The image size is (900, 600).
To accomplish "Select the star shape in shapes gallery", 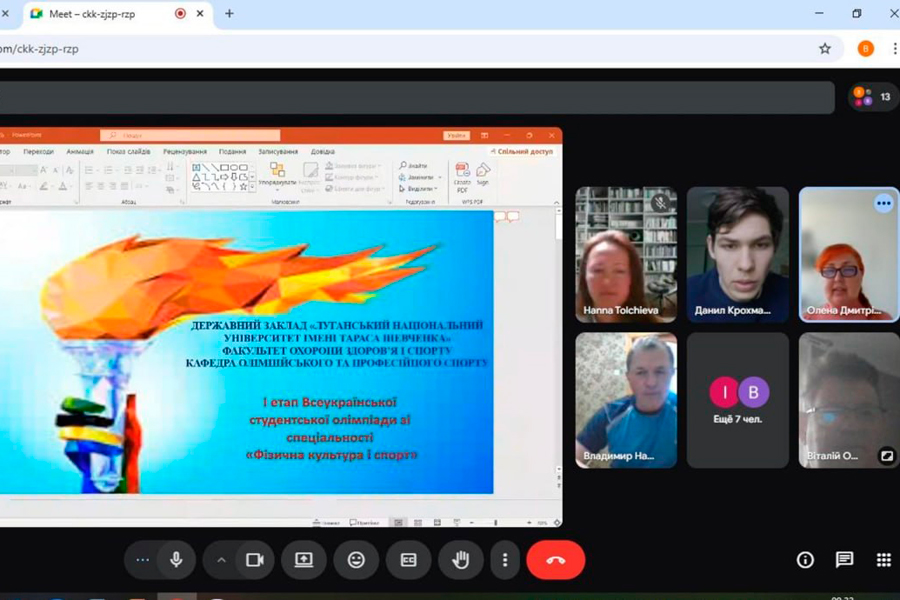I will coord(243,187).
